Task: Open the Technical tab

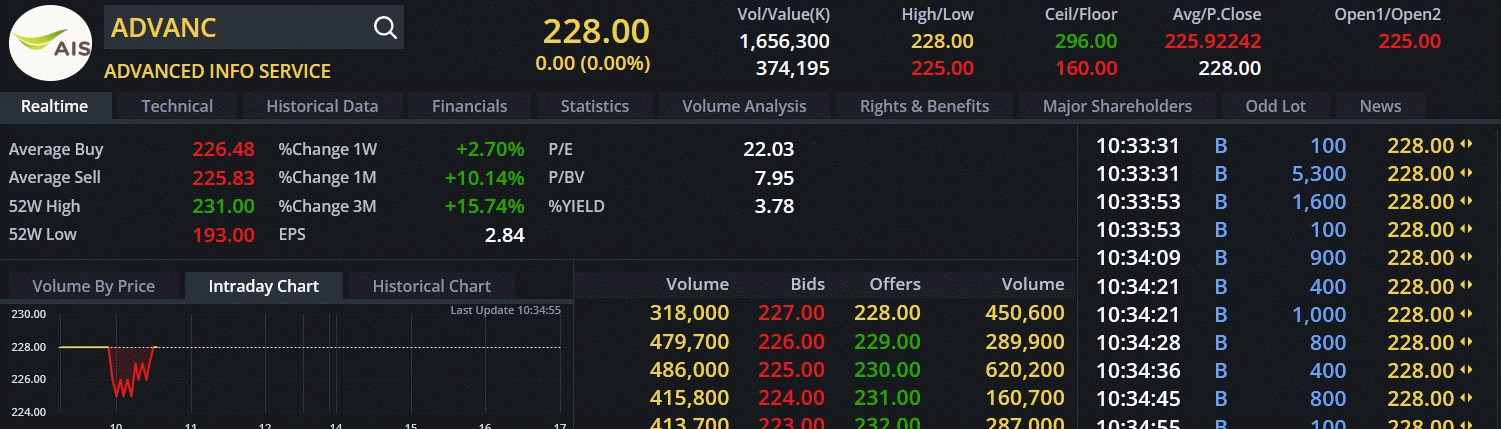Action: (177, 106)
